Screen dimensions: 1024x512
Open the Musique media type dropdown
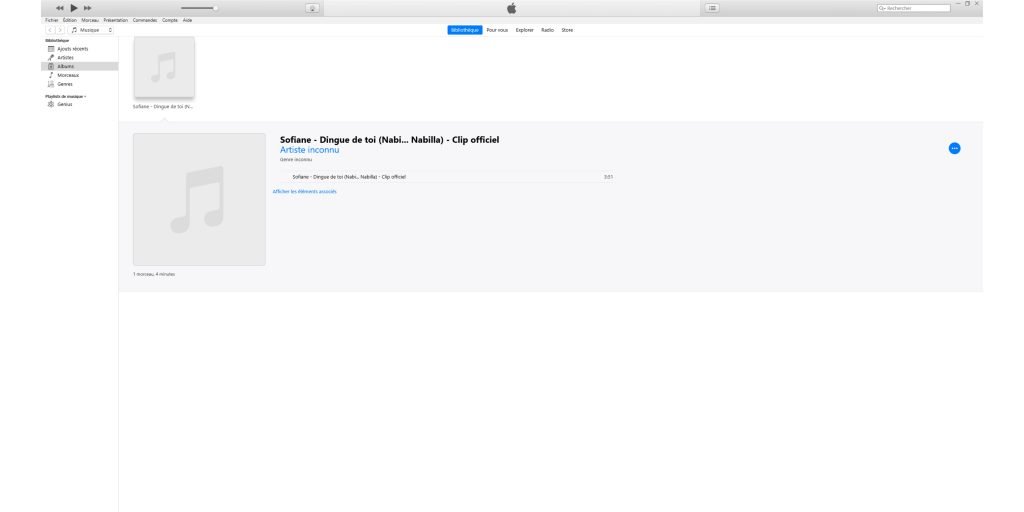click(x=91, y=30)
